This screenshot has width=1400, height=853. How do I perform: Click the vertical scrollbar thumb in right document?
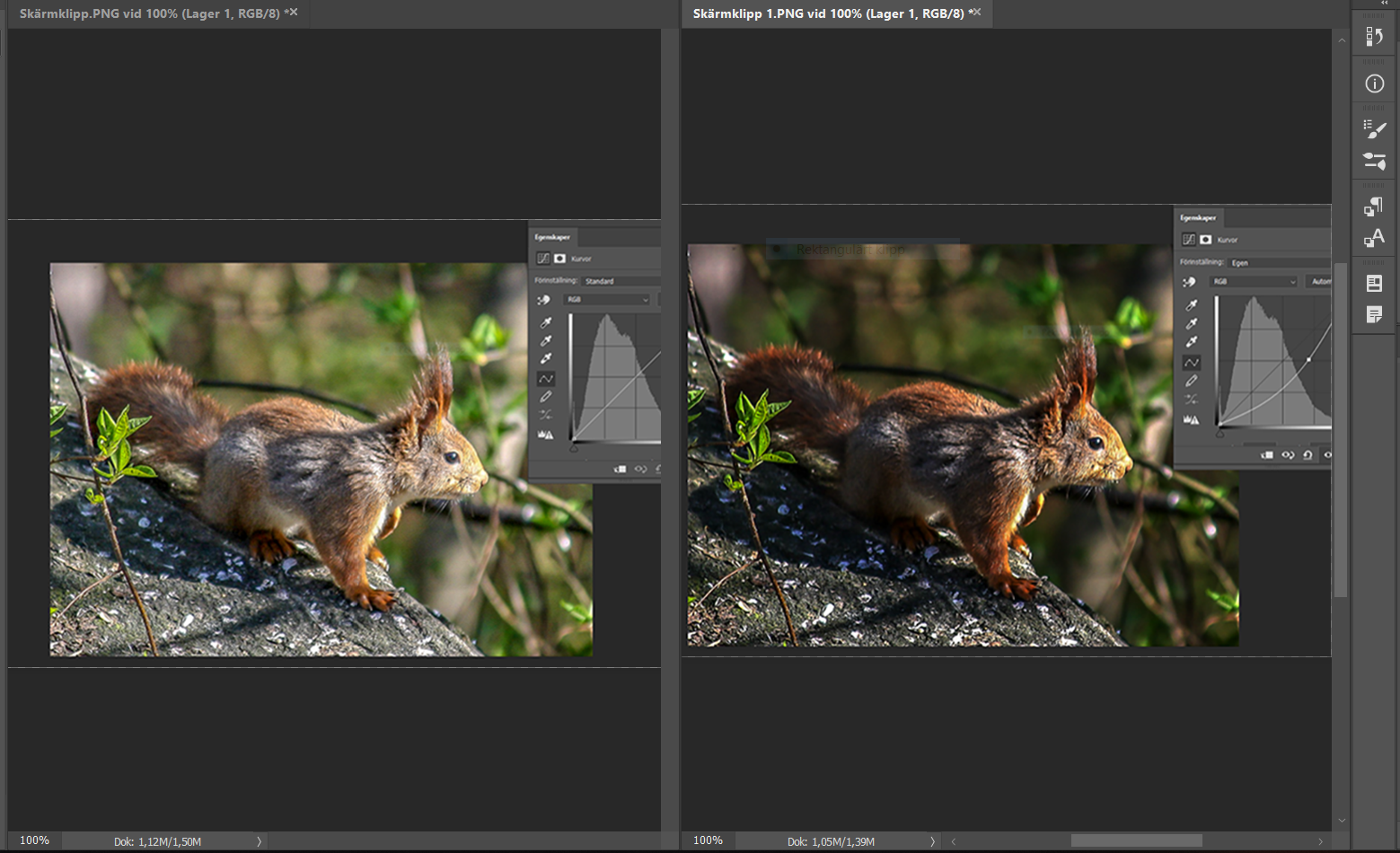[1341, 429]
